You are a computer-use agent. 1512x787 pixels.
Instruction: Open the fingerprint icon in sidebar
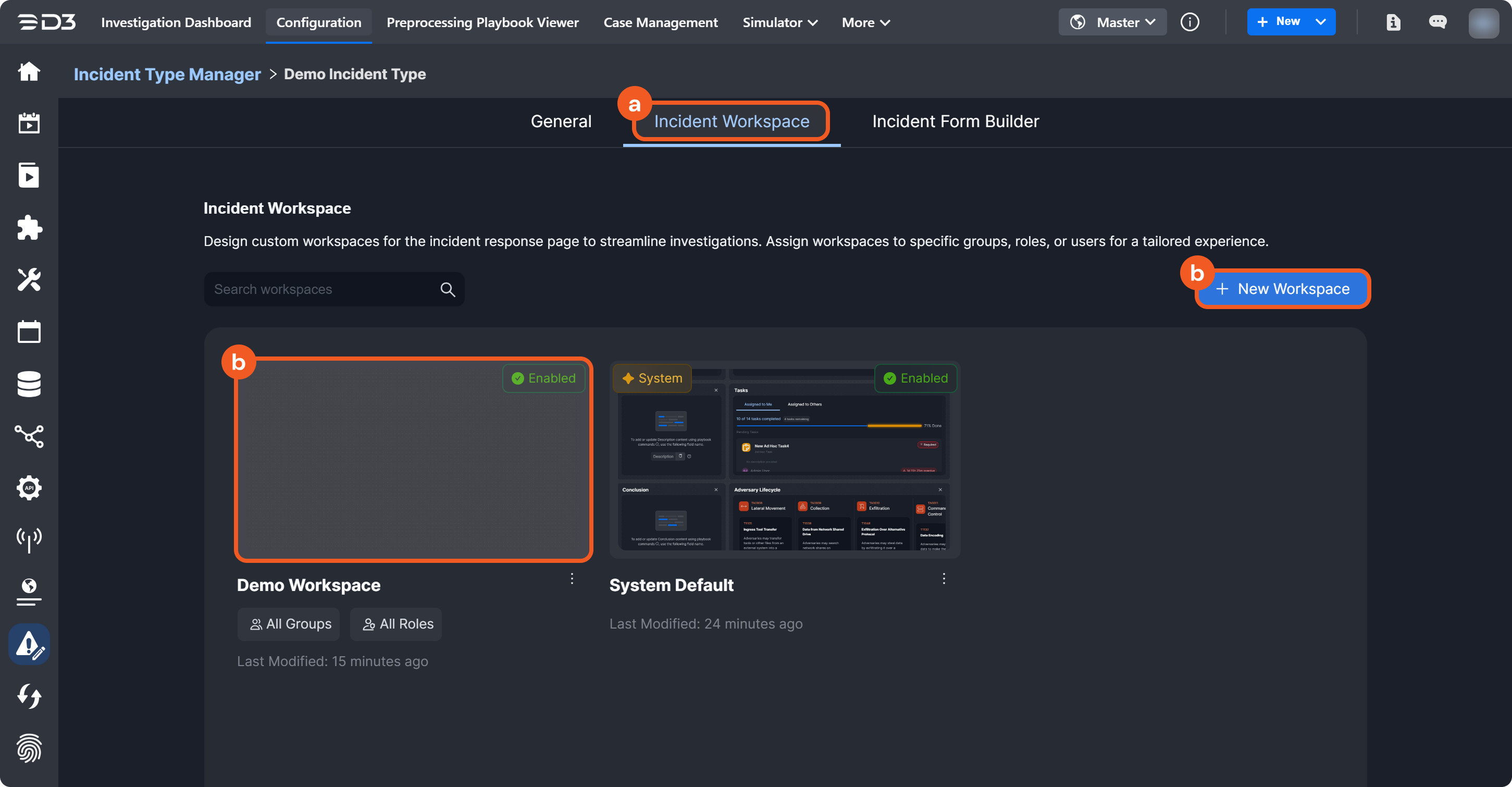click(29, 748)
